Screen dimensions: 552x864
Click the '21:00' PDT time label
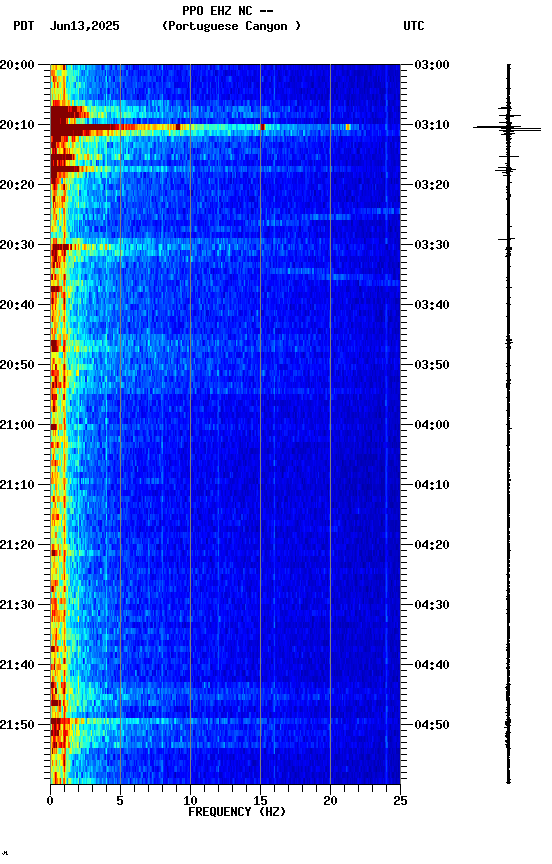pos(17,425)
